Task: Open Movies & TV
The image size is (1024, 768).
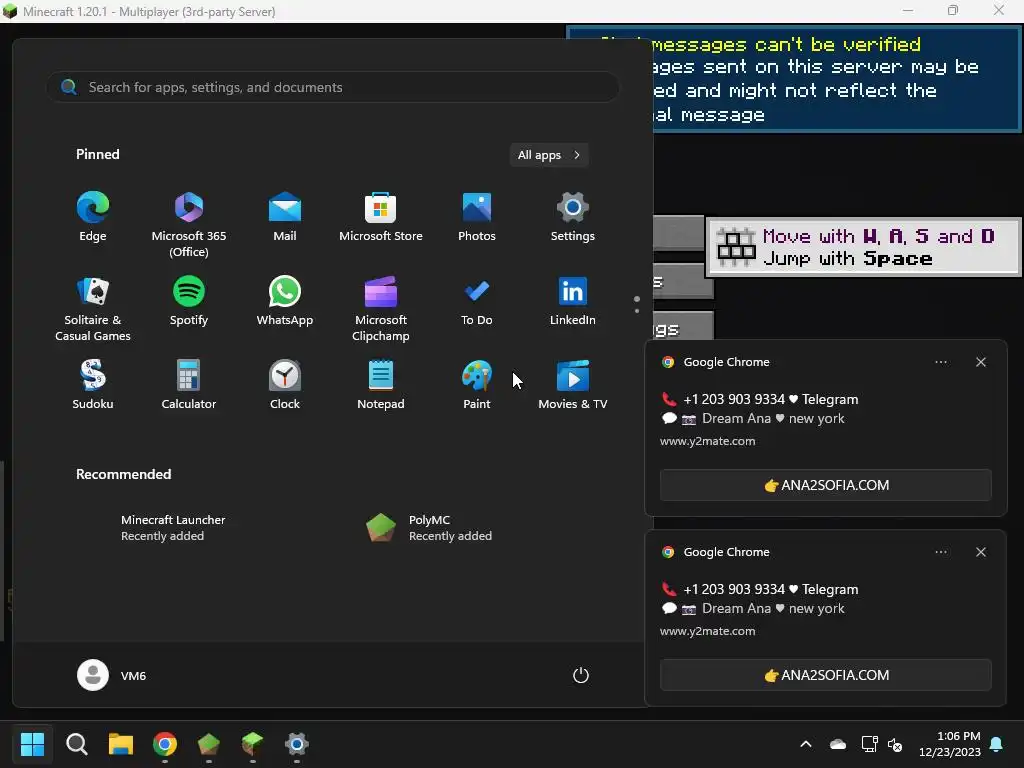Action: tap(573, 385)
